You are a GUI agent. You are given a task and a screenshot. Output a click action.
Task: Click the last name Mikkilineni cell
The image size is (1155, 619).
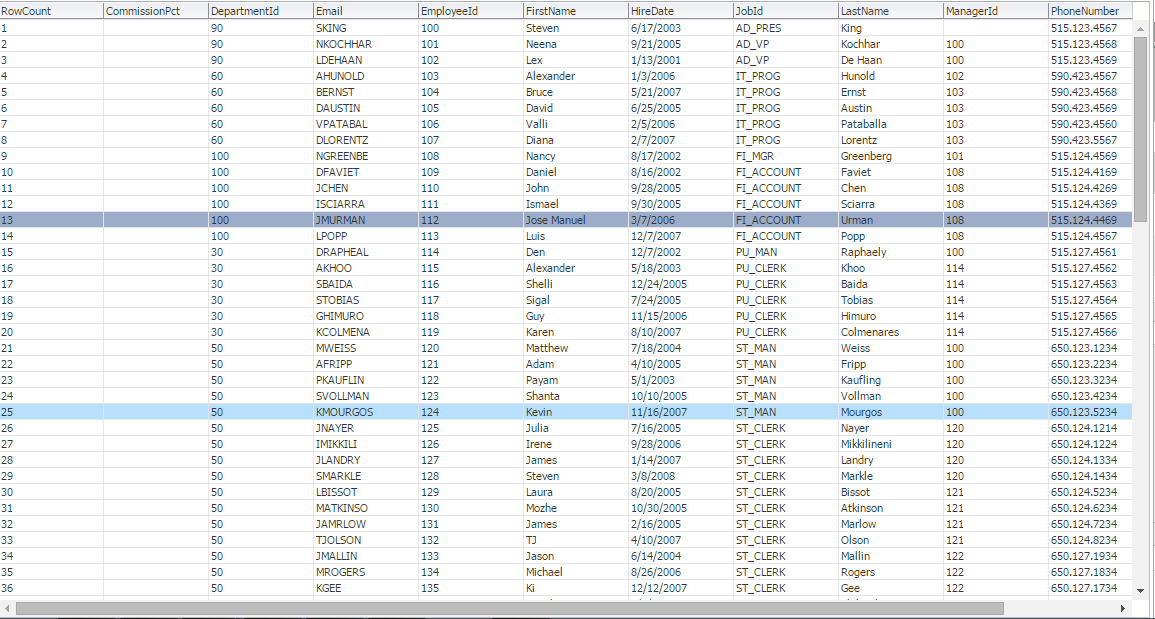pos(891,444)
